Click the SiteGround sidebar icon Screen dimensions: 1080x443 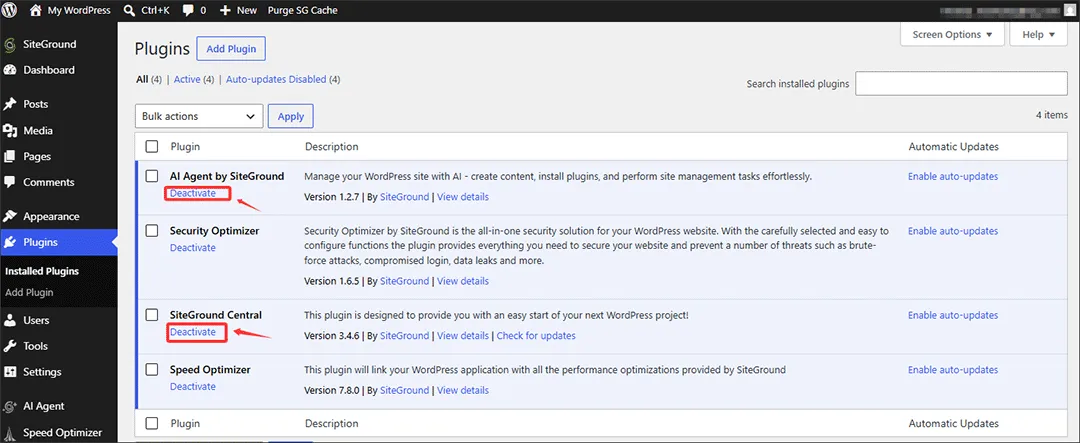pyautogui.click(x=10, y=45)
